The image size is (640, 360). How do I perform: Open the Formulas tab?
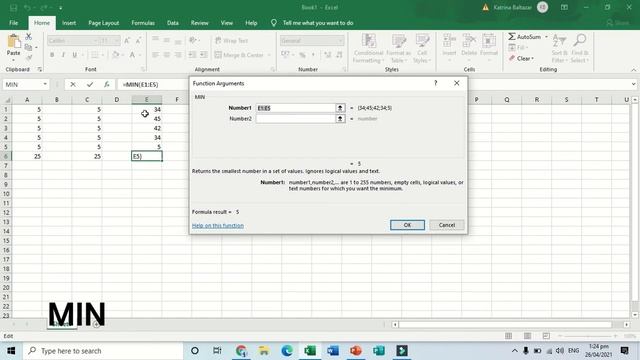[x=143, y=23]
